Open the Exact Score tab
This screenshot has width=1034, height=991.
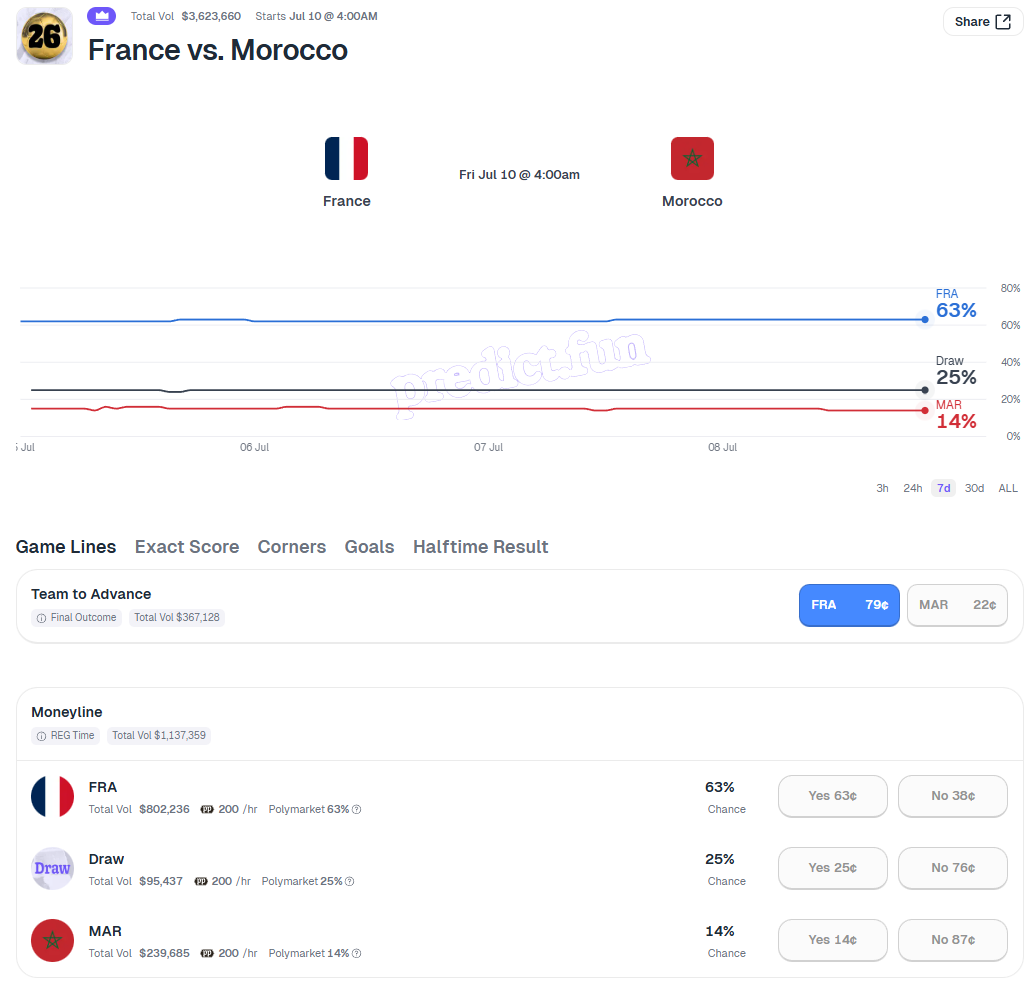187,547
